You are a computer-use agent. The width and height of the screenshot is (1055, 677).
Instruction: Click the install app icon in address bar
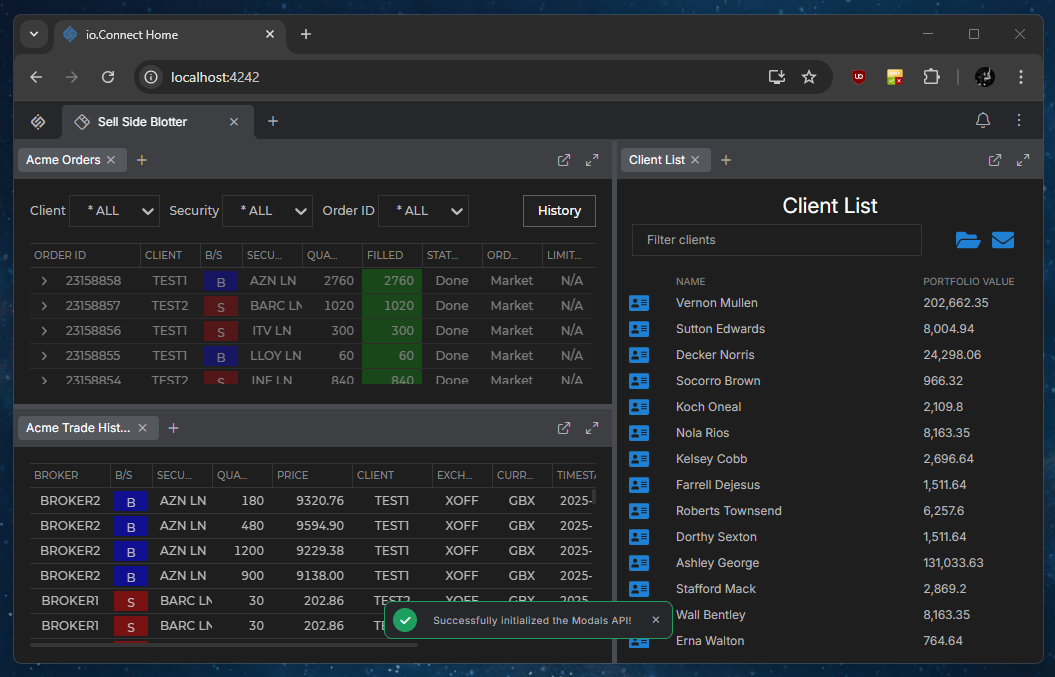[776, 77]
